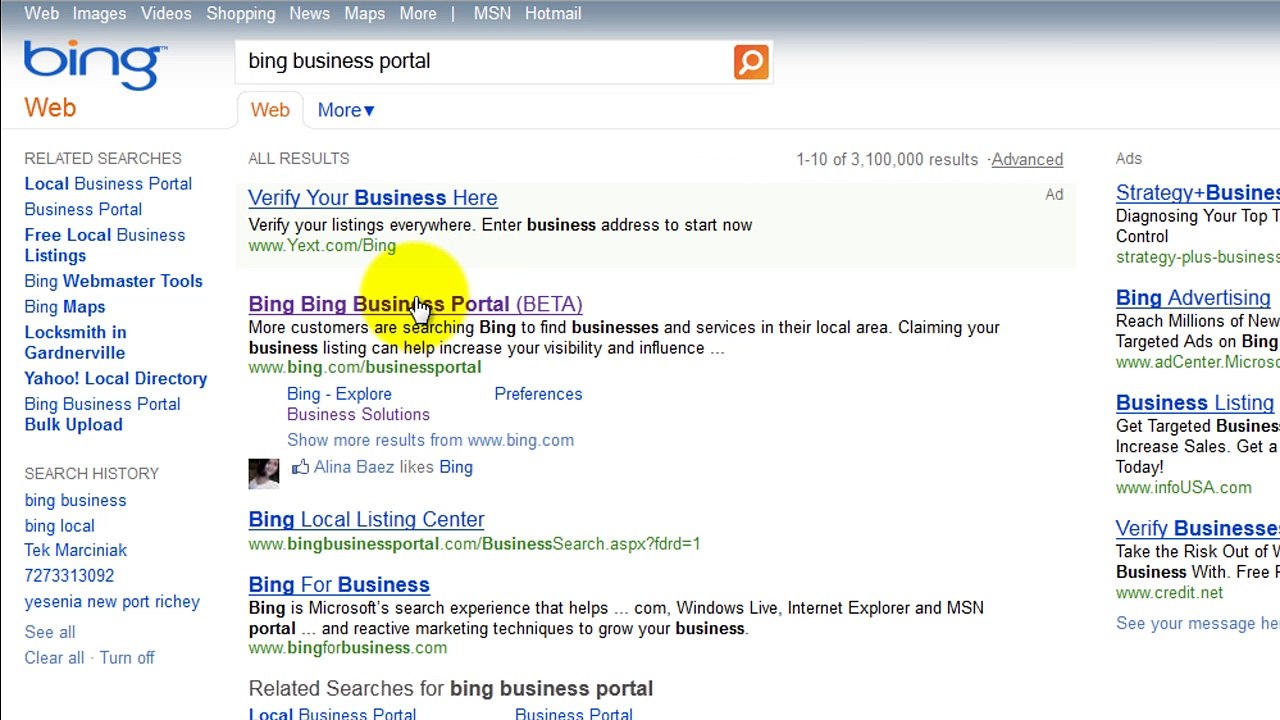
Task: Open Bing Webmaster Tools related search
Action: coord(113,281)
